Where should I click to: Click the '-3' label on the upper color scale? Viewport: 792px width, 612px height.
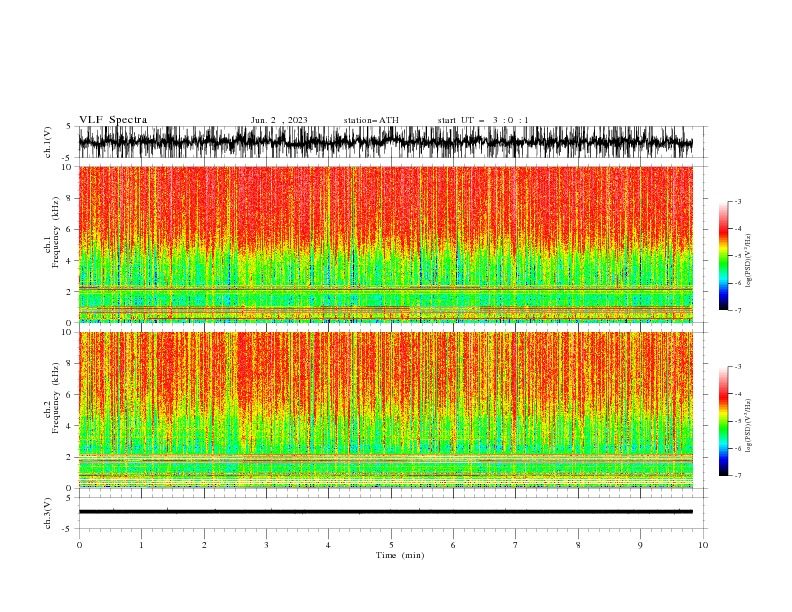[737, 201]
